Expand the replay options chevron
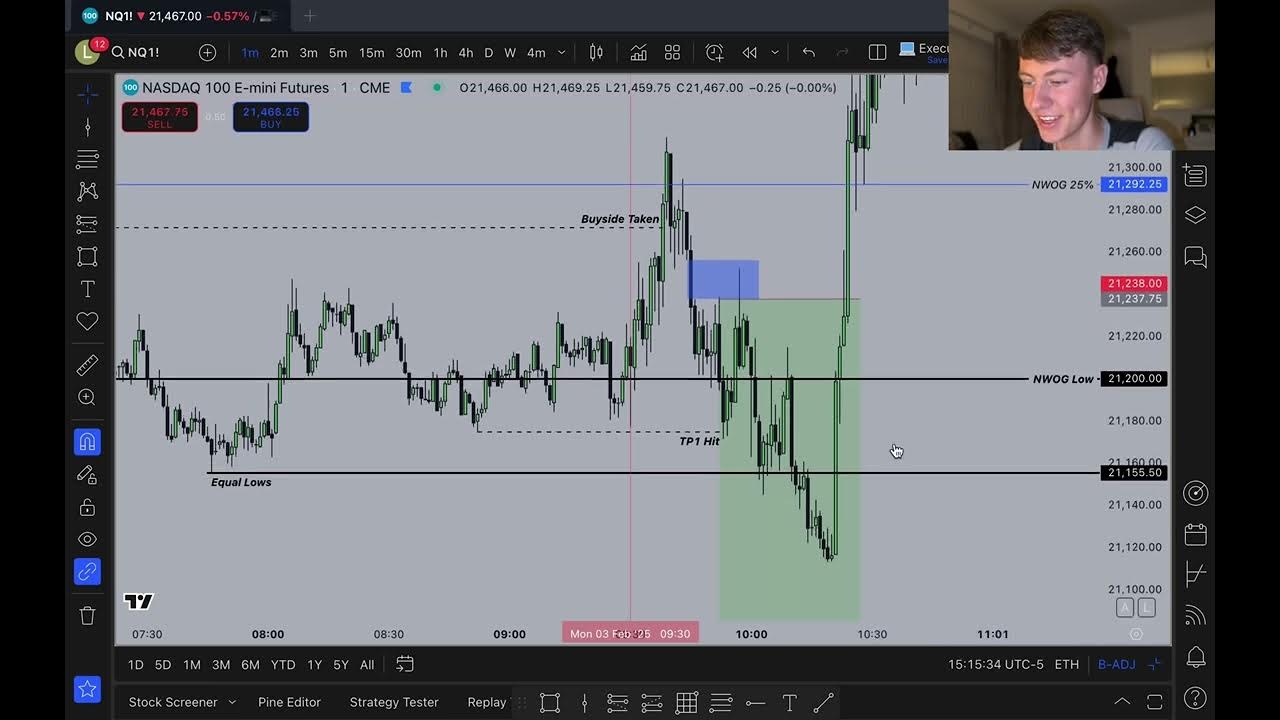 pos(775,52)
